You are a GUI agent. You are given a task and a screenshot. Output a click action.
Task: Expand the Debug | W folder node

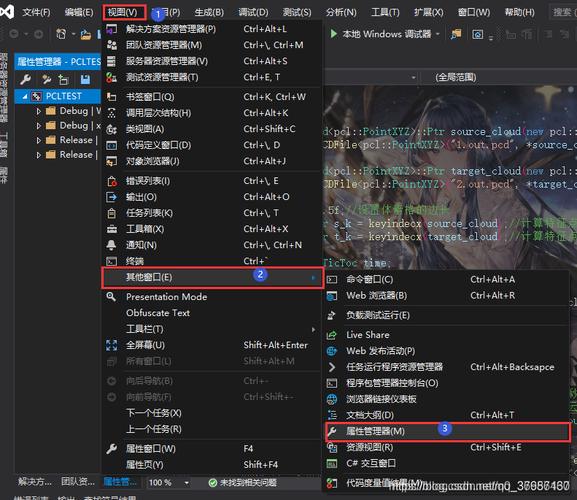pos(38,111)
